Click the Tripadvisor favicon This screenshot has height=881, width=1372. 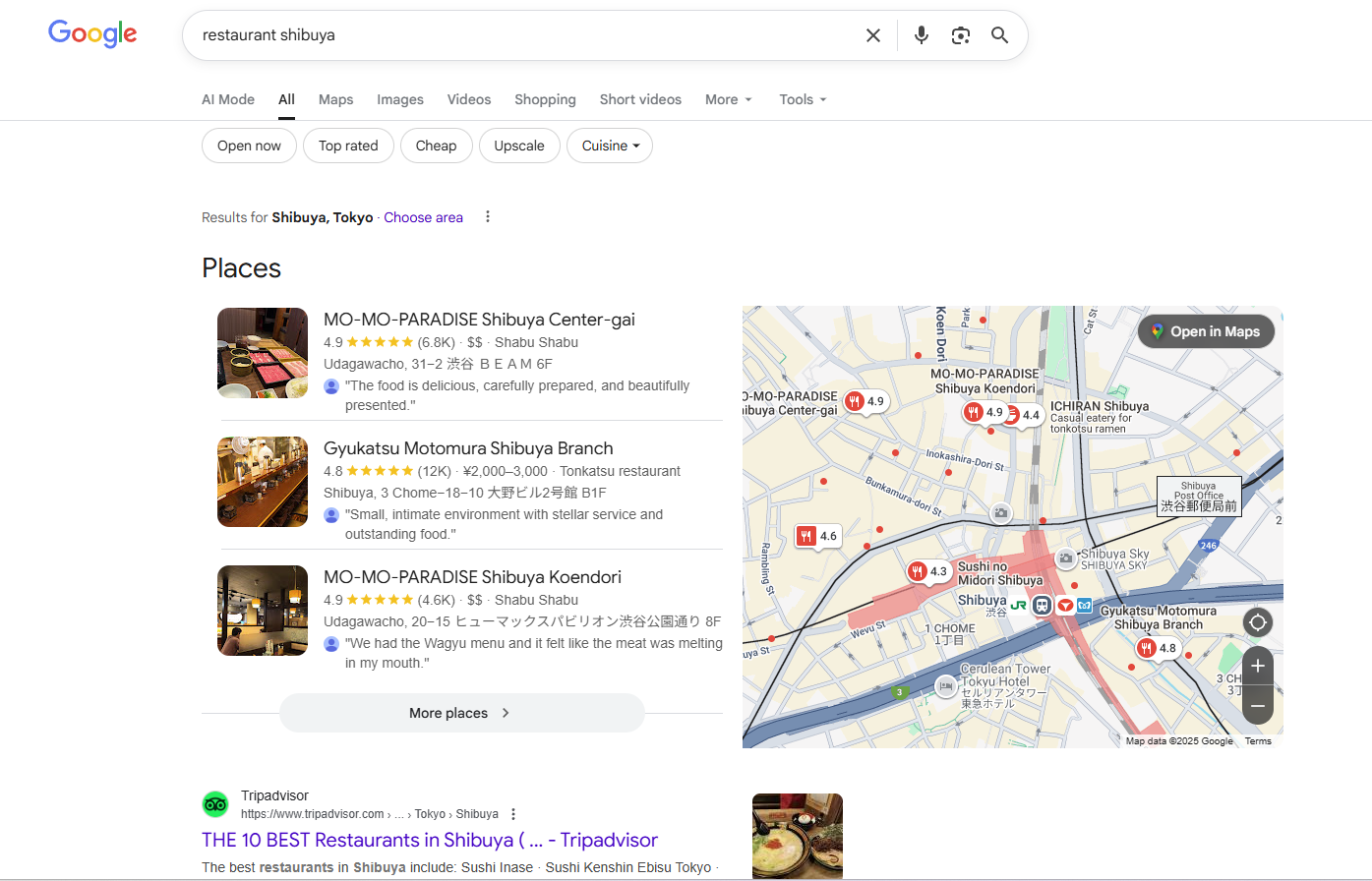[x=215, y=803]
